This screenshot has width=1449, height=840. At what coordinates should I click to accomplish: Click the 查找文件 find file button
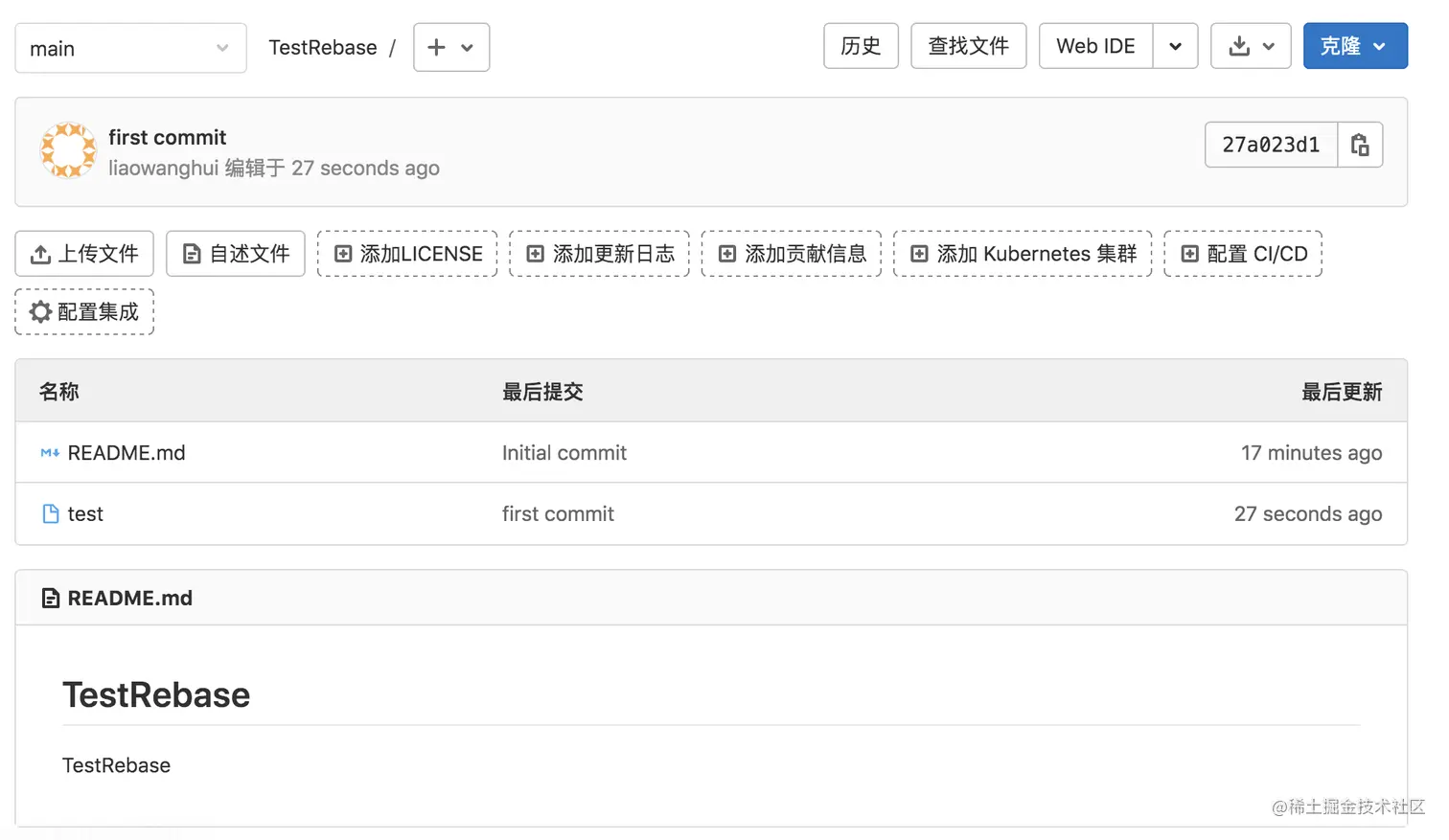point(968,46)
